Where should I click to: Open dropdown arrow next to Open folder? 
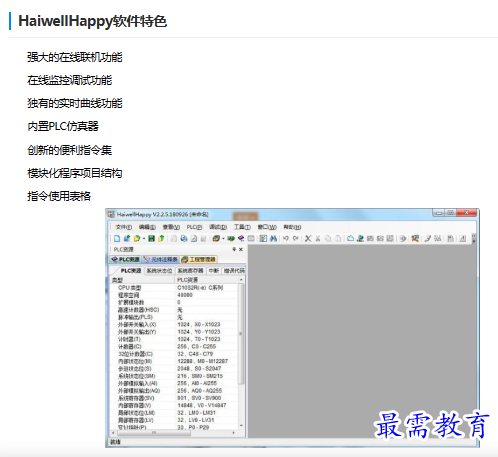(144, 239)
